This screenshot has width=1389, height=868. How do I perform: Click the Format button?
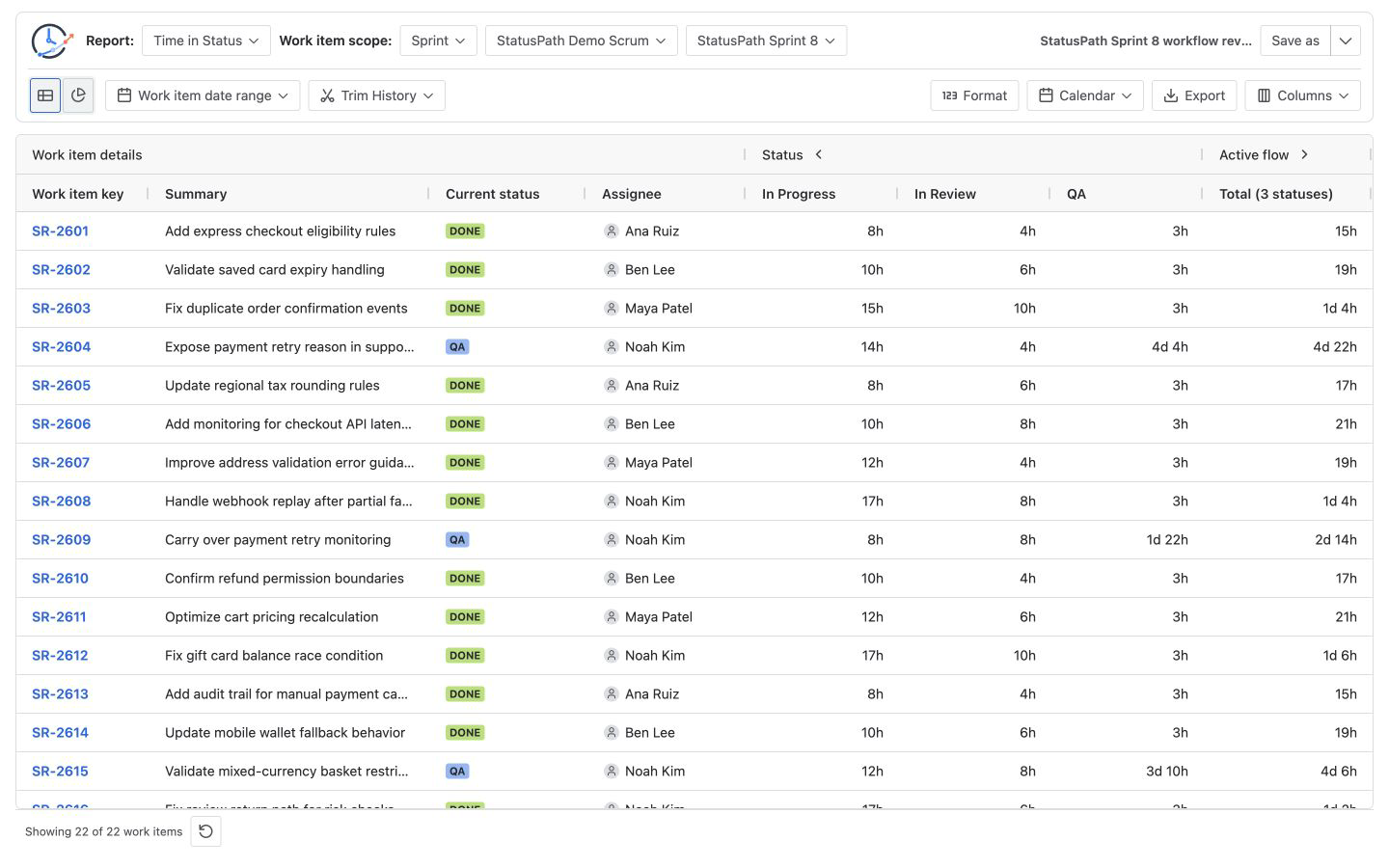(974, 95)
